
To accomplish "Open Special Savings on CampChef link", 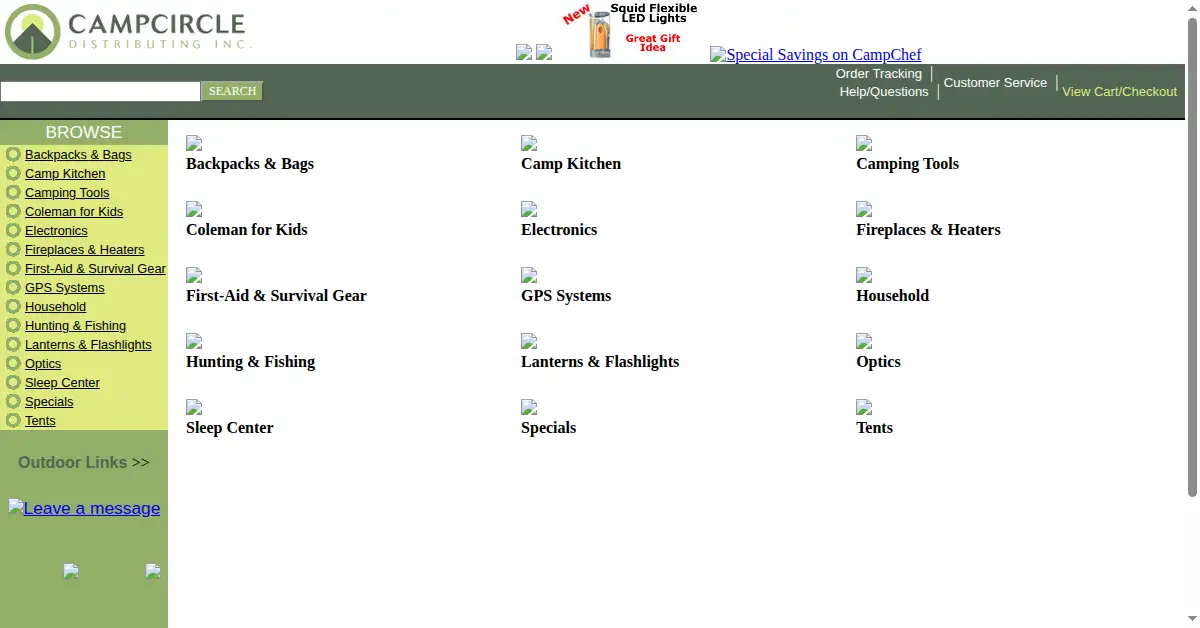I will [x=816, y=54].
